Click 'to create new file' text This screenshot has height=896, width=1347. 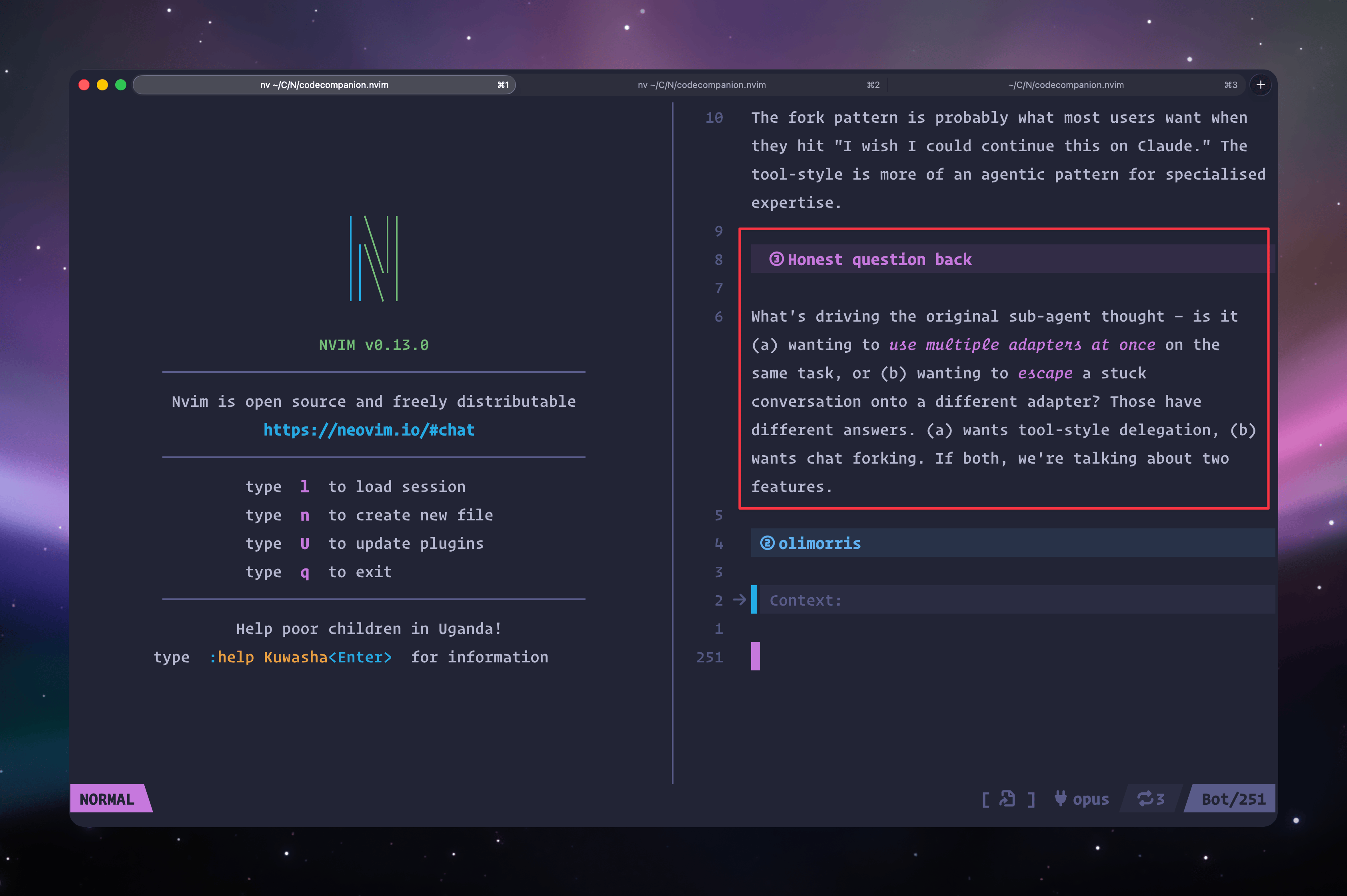coord(410,515)
